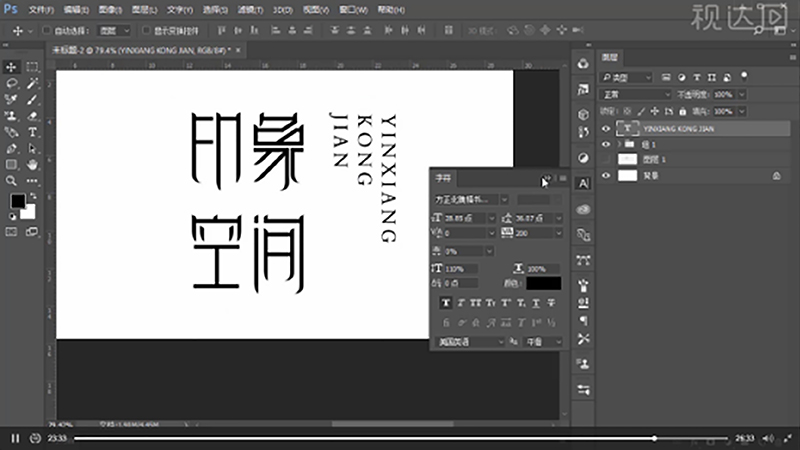Filter layers by adjustment layers icon
This screenshot has height=450, width=800.
point(682,78)
